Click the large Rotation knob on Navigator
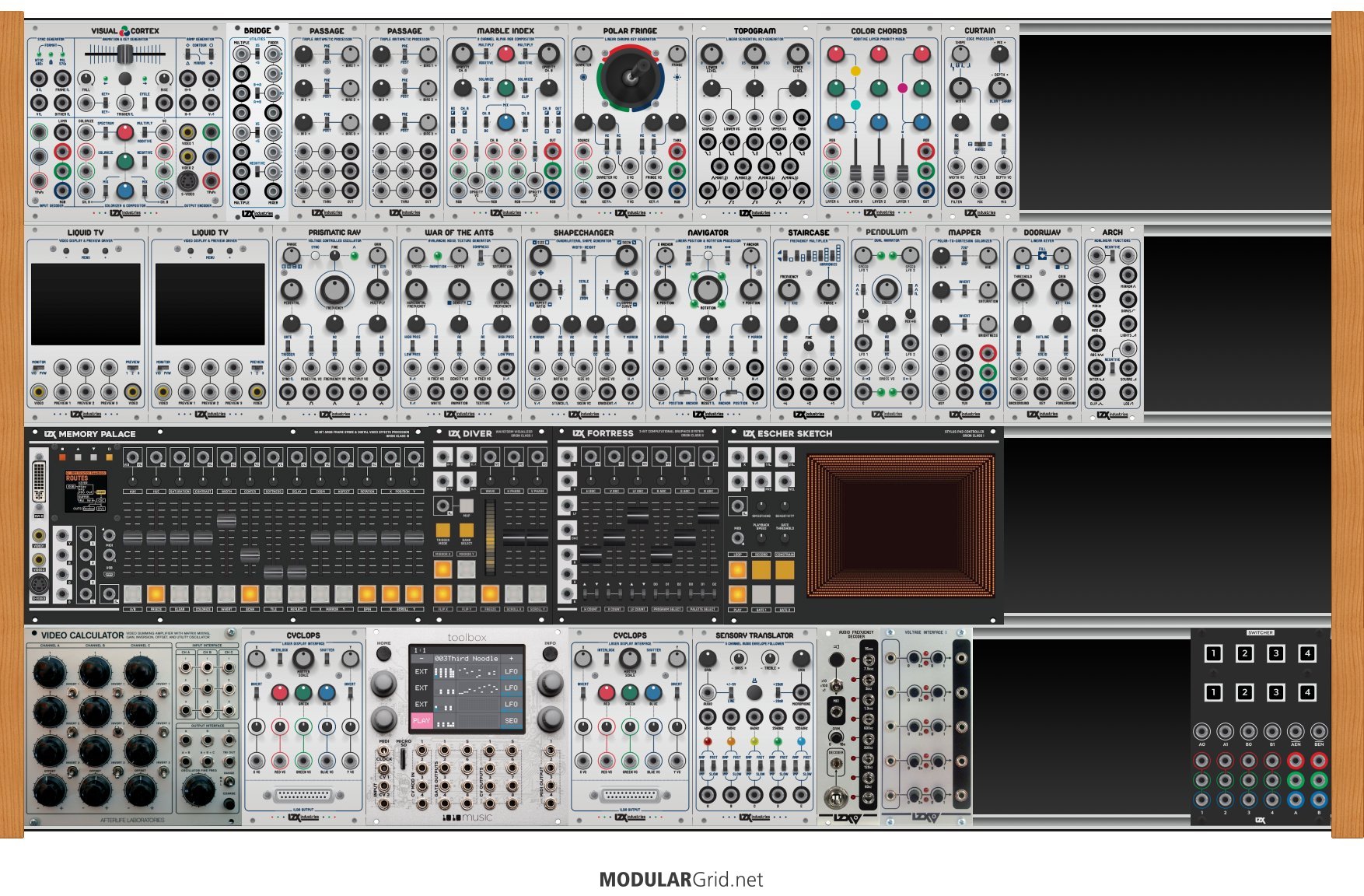This screenshot has height=896, width=1364. (x=708, y=289)
